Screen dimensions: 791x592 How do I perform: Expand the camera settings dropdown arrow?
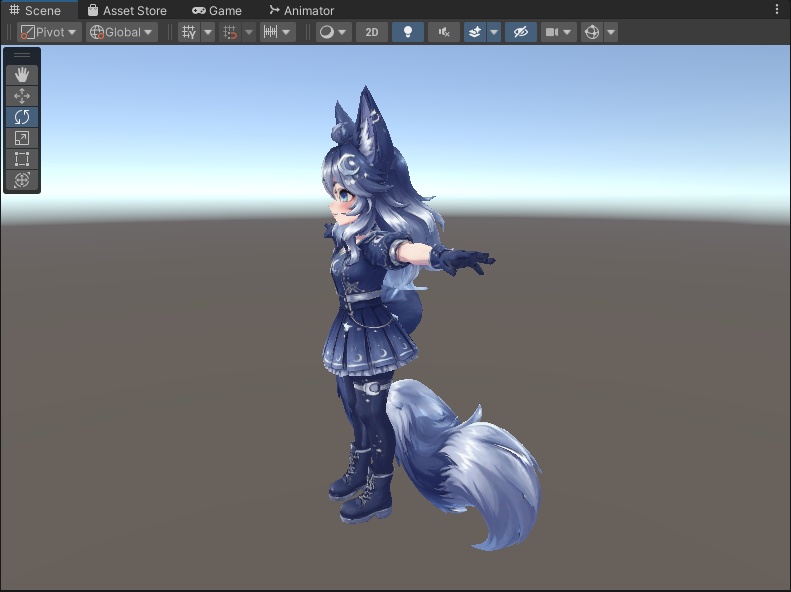point(568,32)
